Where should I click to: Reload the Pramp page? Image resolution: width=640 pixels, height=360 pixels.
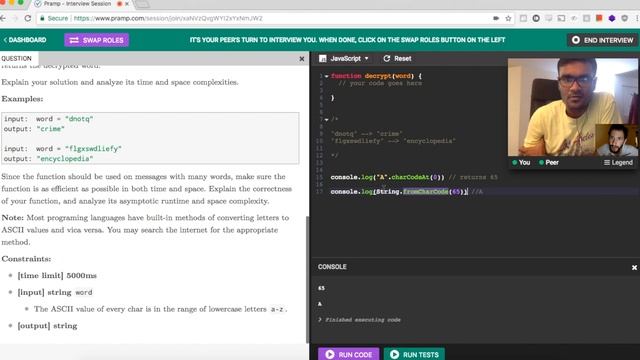click(x=28, y=18)
